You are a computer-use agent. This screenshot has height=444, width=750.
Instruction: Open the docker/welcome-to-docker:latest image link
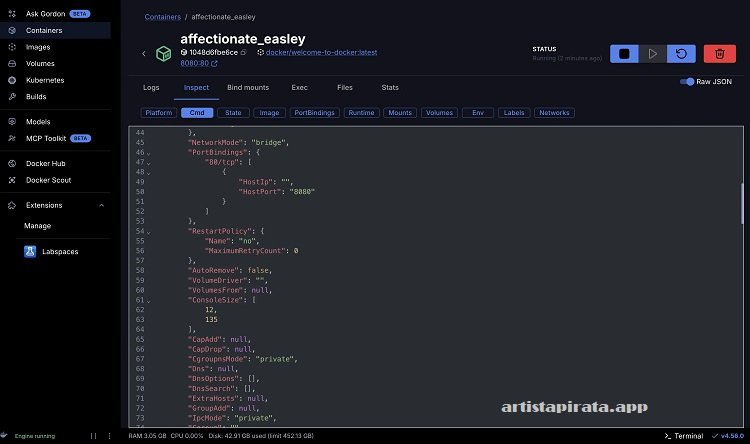click(x=321, y=52)
